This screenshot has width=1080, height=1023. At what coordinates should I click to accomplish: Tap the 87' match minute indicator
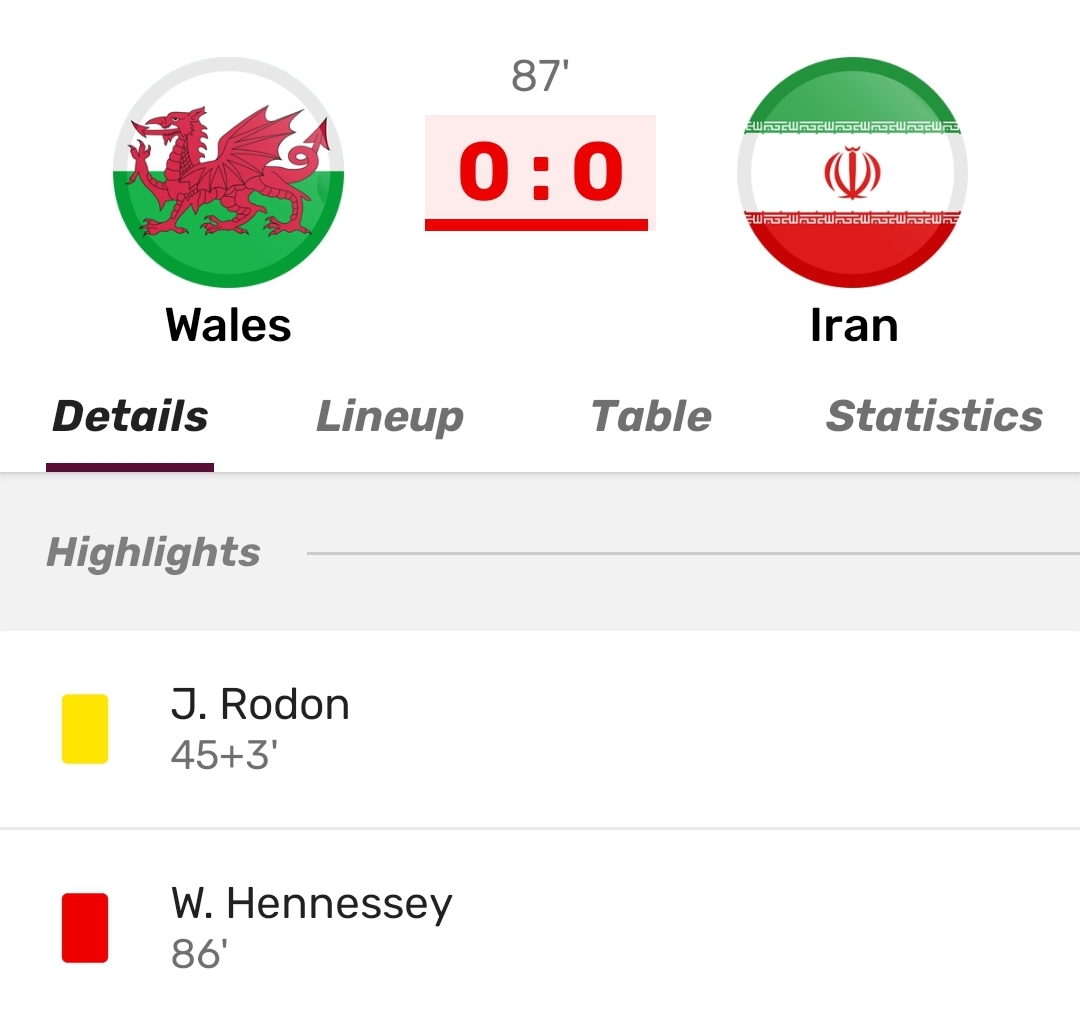(540, 77)
